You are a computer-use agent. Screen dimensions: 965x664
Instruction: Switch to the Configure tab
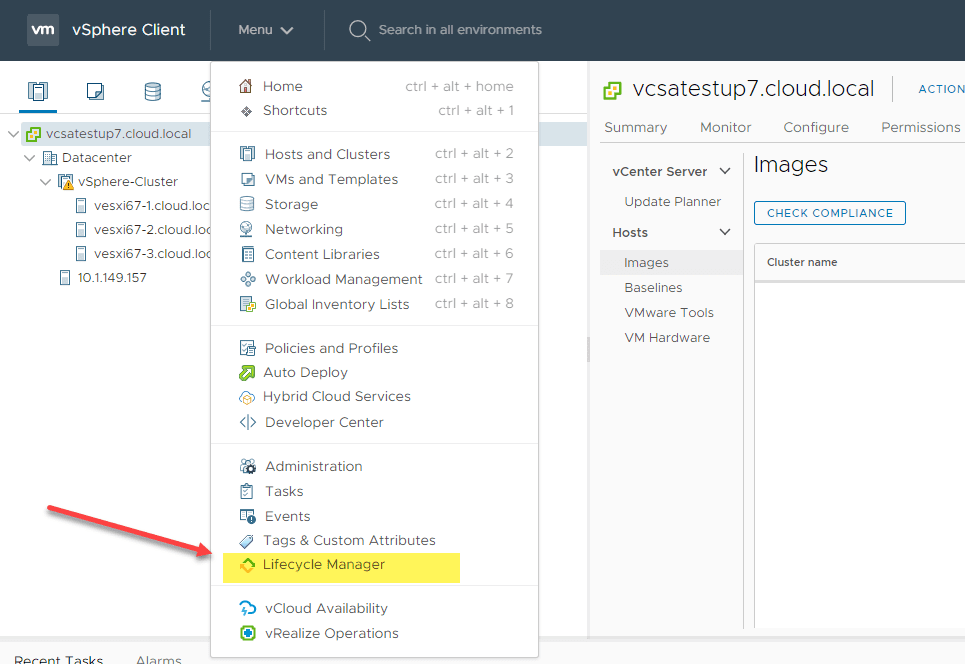click(x=816, y=127)
